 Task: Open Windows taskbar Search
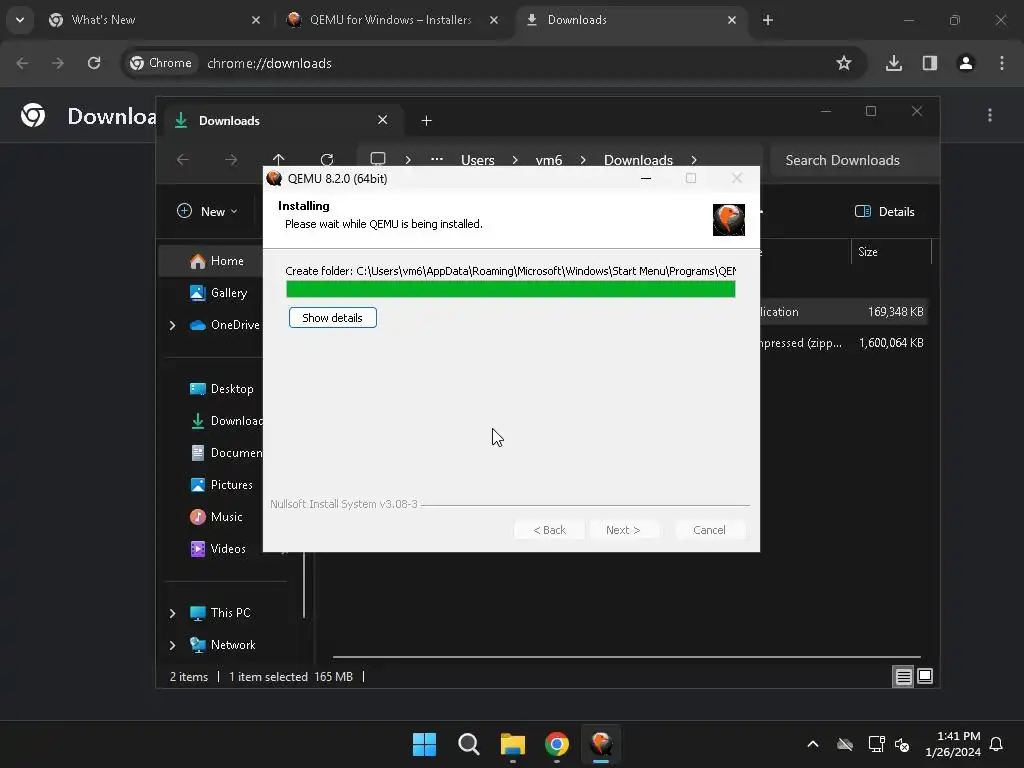[469, 744]
